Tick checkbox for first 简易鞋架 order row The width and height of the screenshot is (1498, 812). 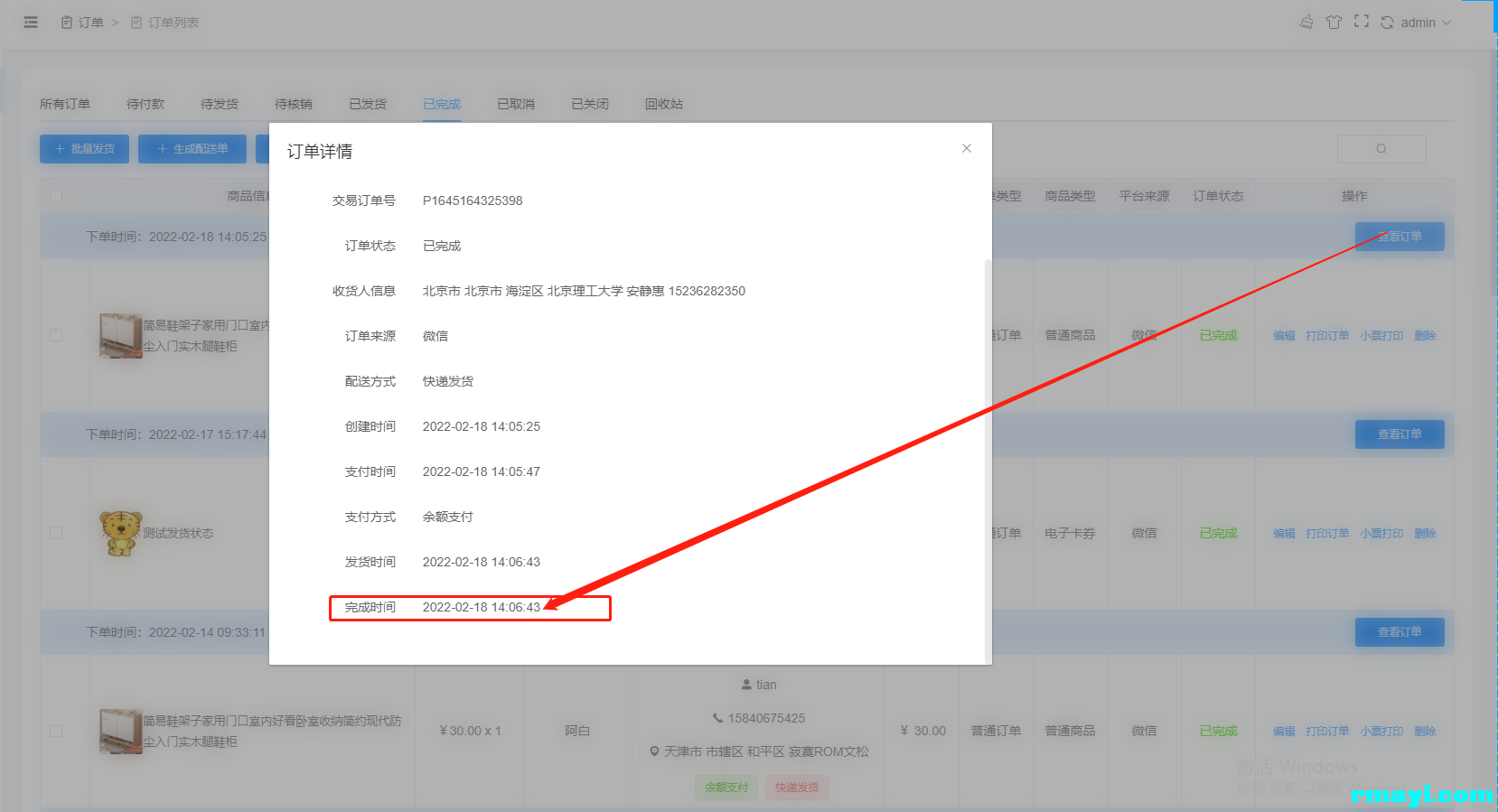click(56, 335)
